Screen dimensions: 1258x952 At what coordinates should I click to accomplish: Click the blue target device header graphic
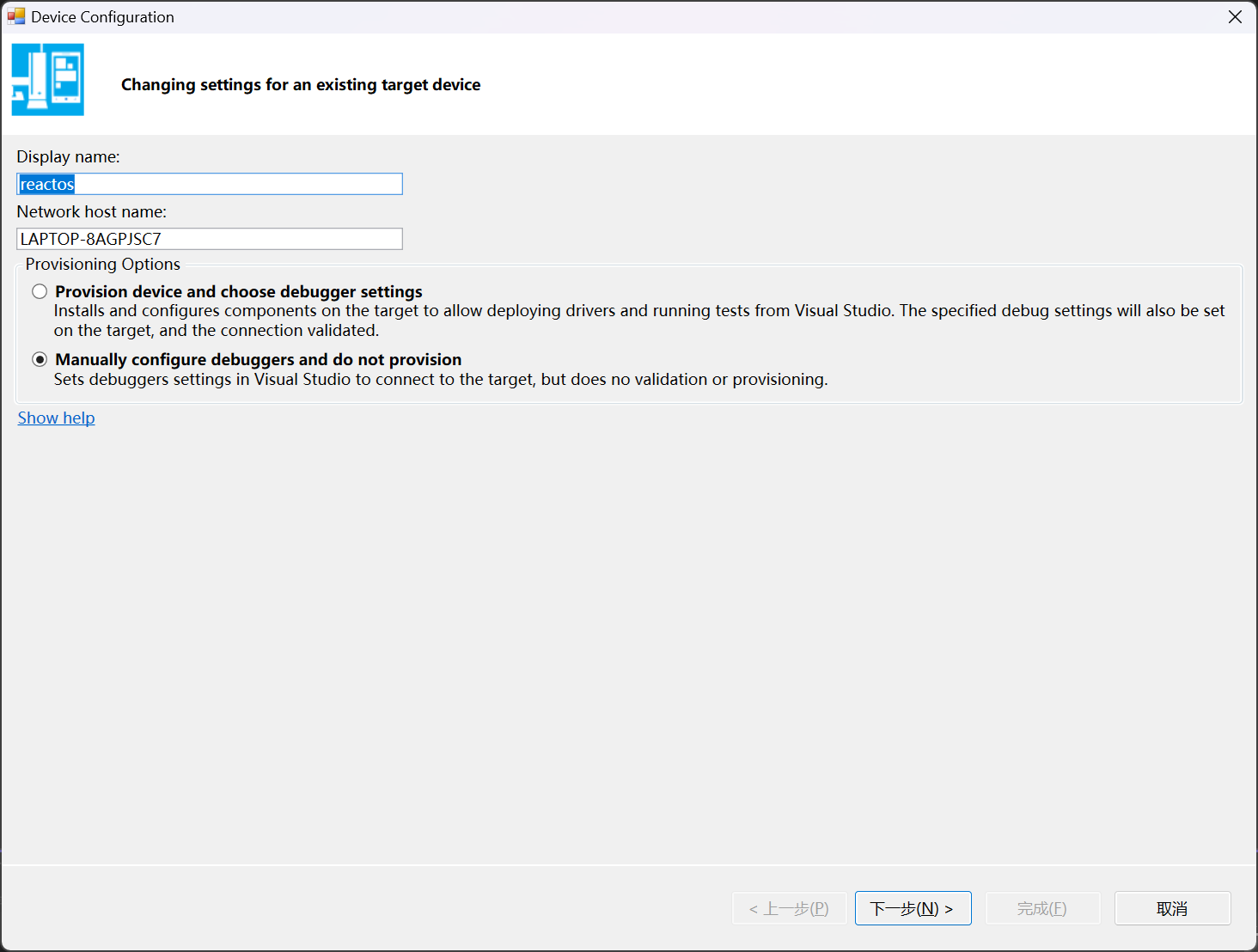pos(48,80)
